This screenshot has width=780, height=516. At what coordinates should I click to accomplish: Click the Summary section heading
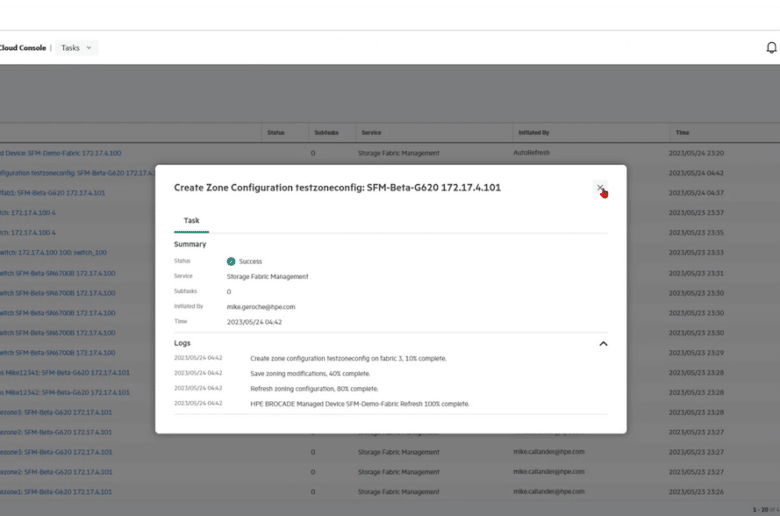click(190, 244)
